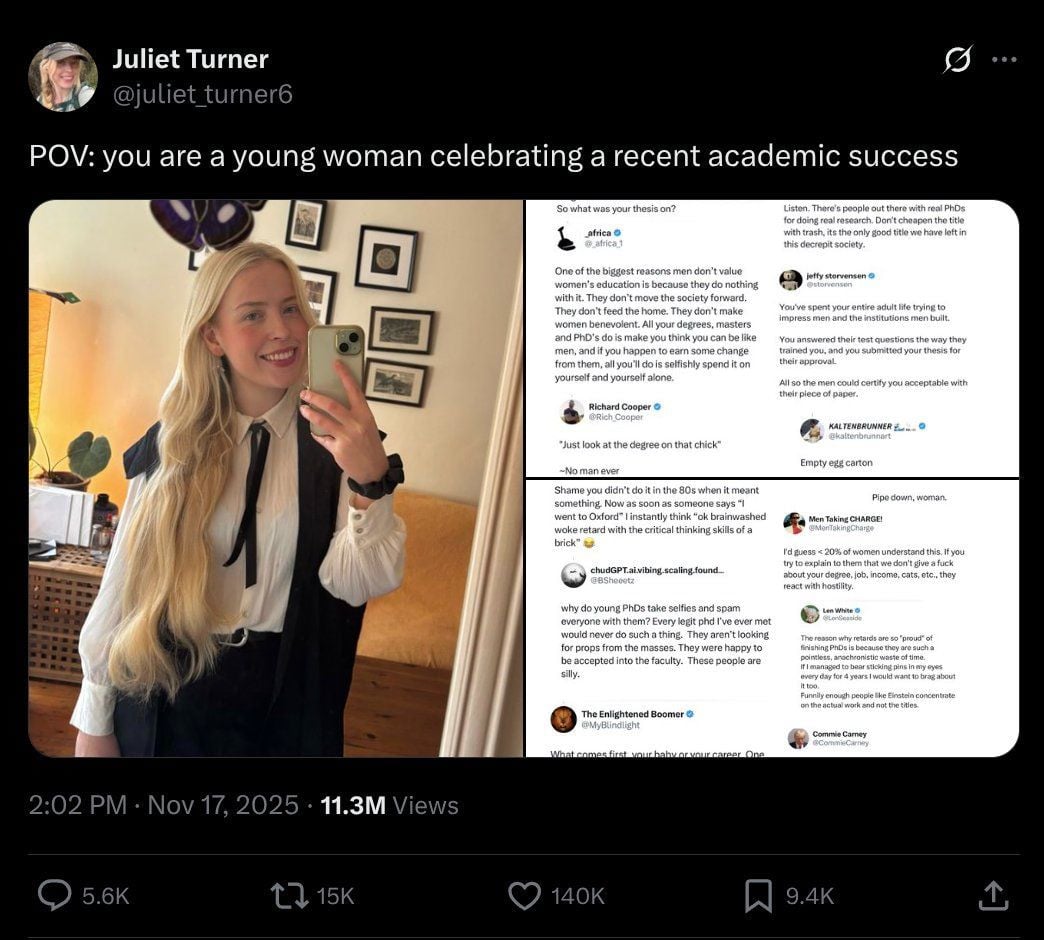1044x940 pixels.
Task: Open the top-right replies screenshot image
Action: tap(772, 338)
